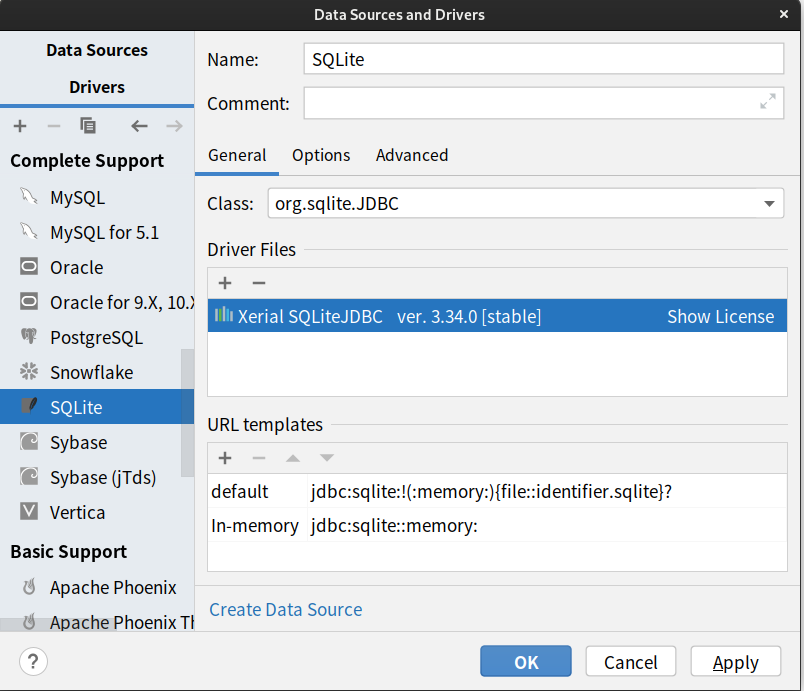Select the PostgreSQL driver
Screen dimensions: 804x691
tap(96, 337)
